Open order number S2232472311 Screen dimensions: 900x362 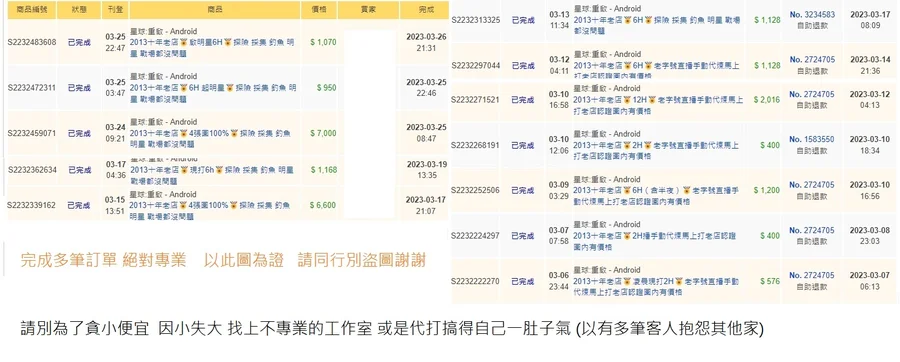tap(32, 88)
